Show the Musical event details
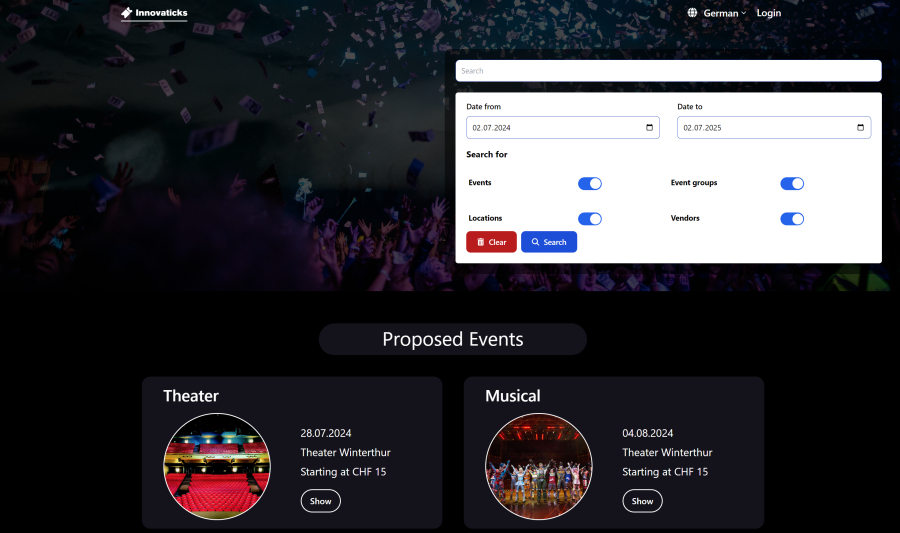 [642, 501]
